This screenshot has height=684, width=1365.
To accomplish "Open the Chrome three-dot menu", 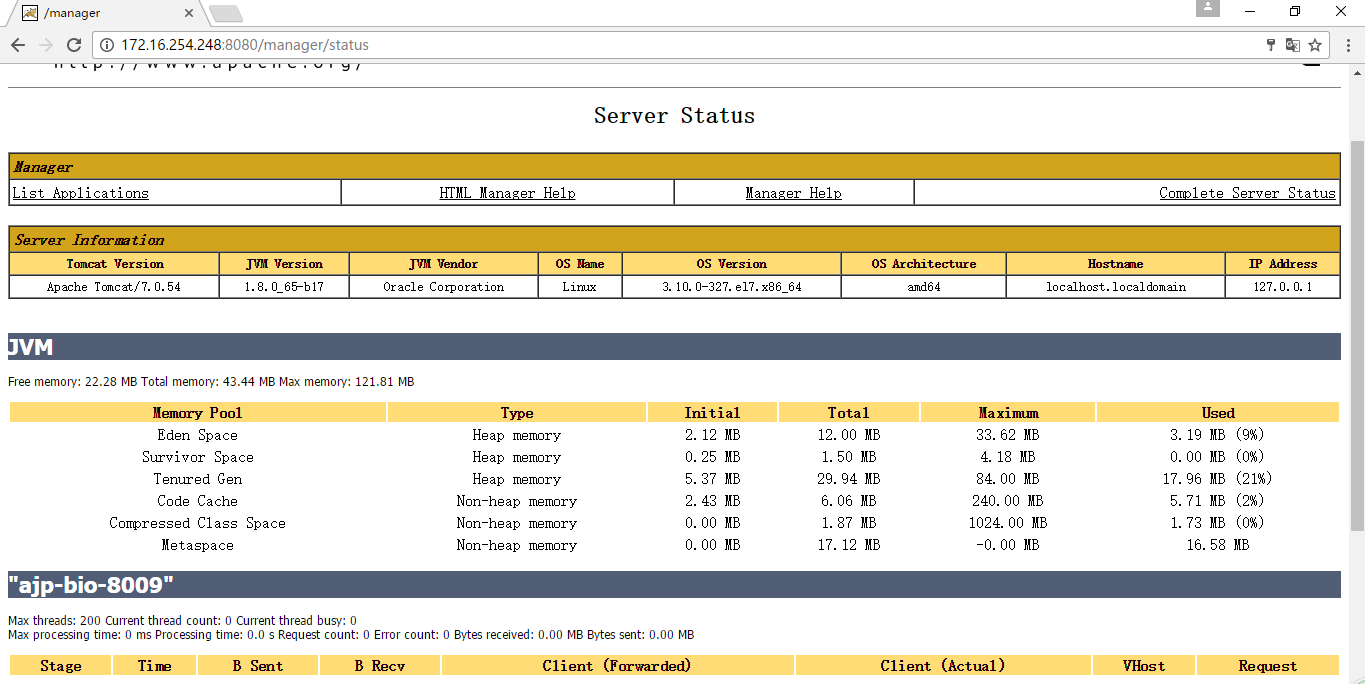I will click(x=1348, y=45).
